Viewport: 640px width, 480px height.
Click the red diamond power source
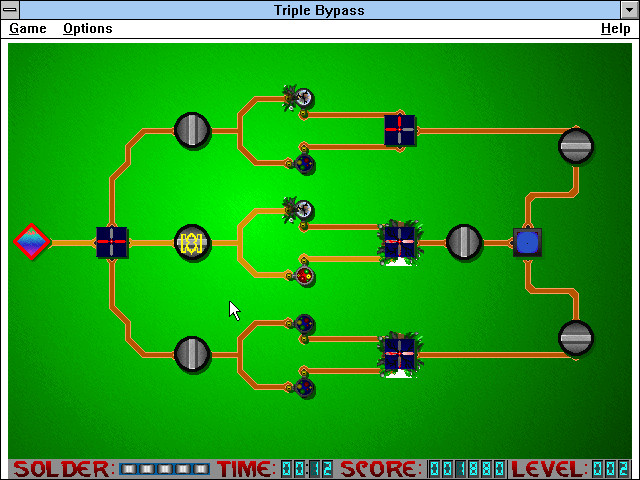click(32, 242)
